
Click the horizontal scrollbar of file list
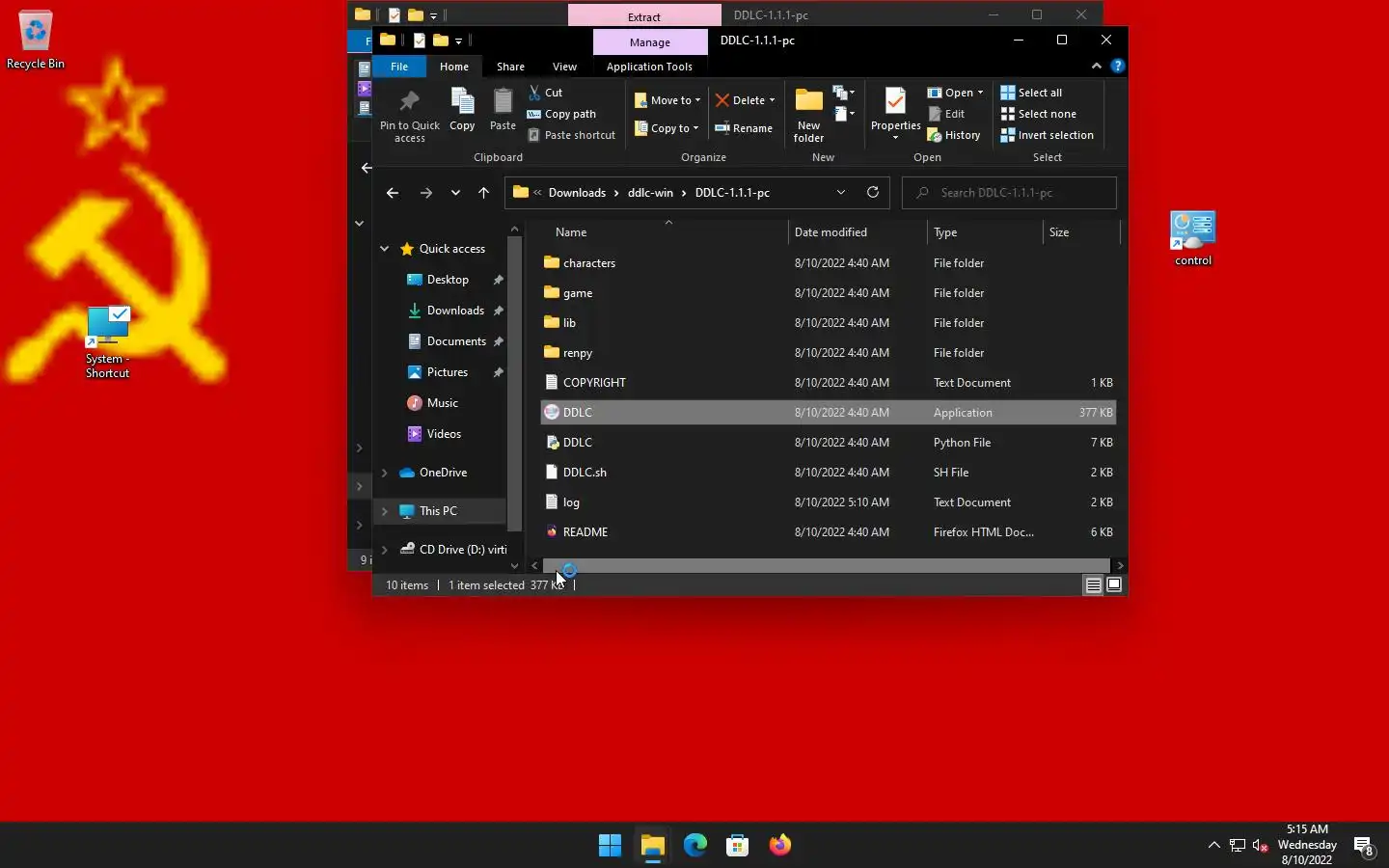pos(826,565)
